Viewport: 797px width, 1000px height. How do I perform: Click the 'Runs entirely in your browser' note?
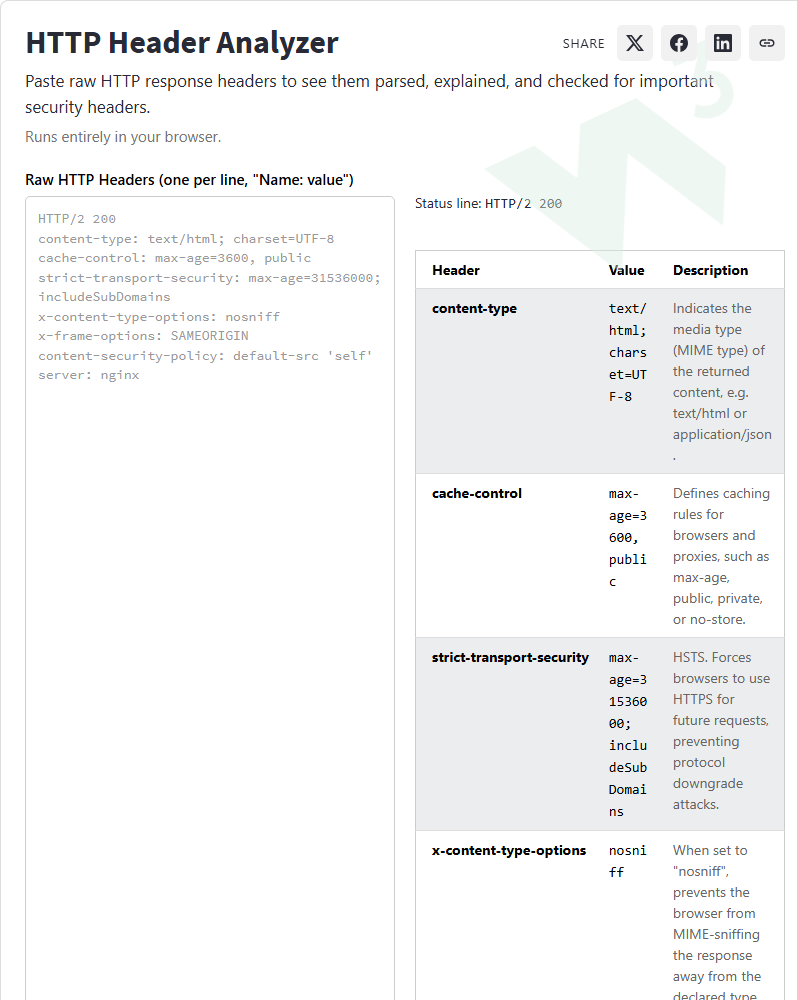(x=123, y=137)
